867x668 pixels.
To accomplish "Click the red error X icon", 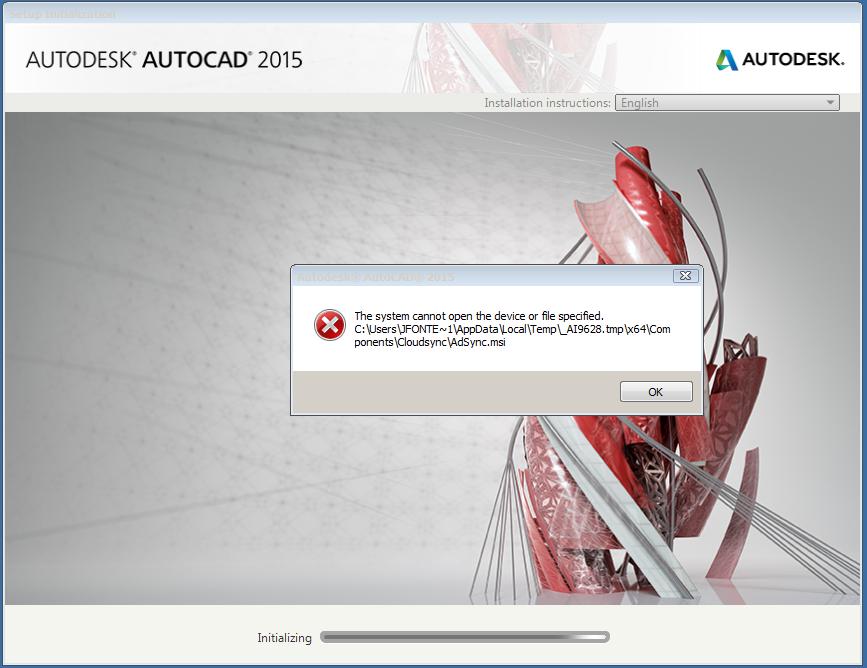I will coord(330,325).
